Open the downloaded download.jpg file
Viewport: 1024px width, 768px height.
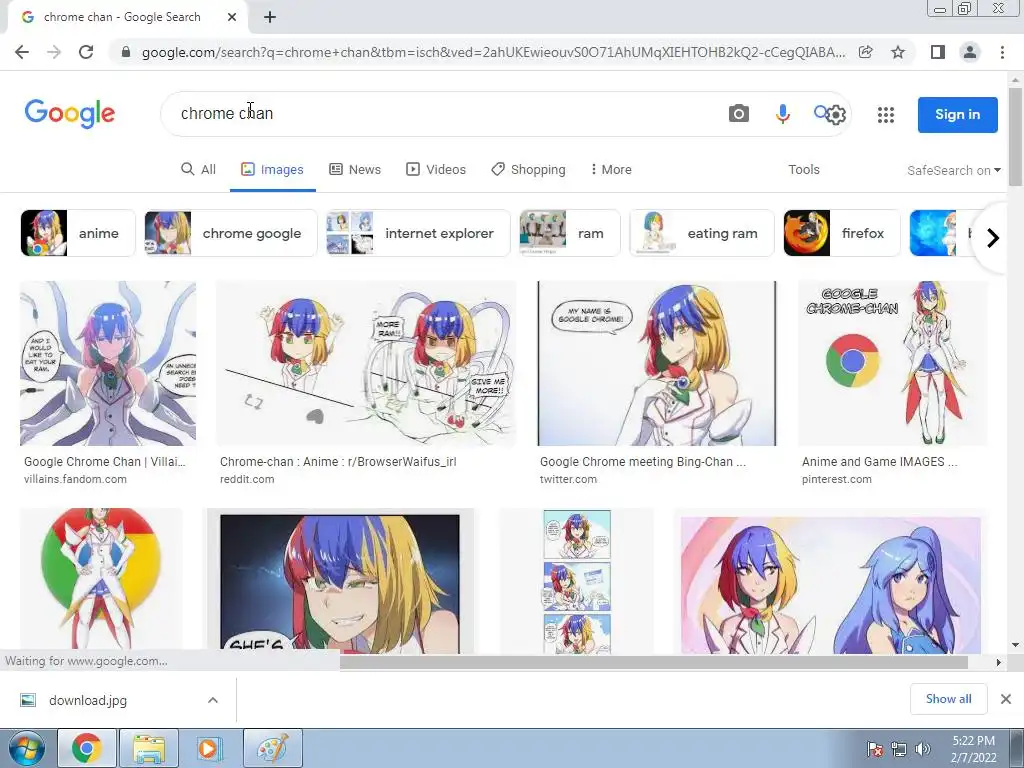point(88,701)
